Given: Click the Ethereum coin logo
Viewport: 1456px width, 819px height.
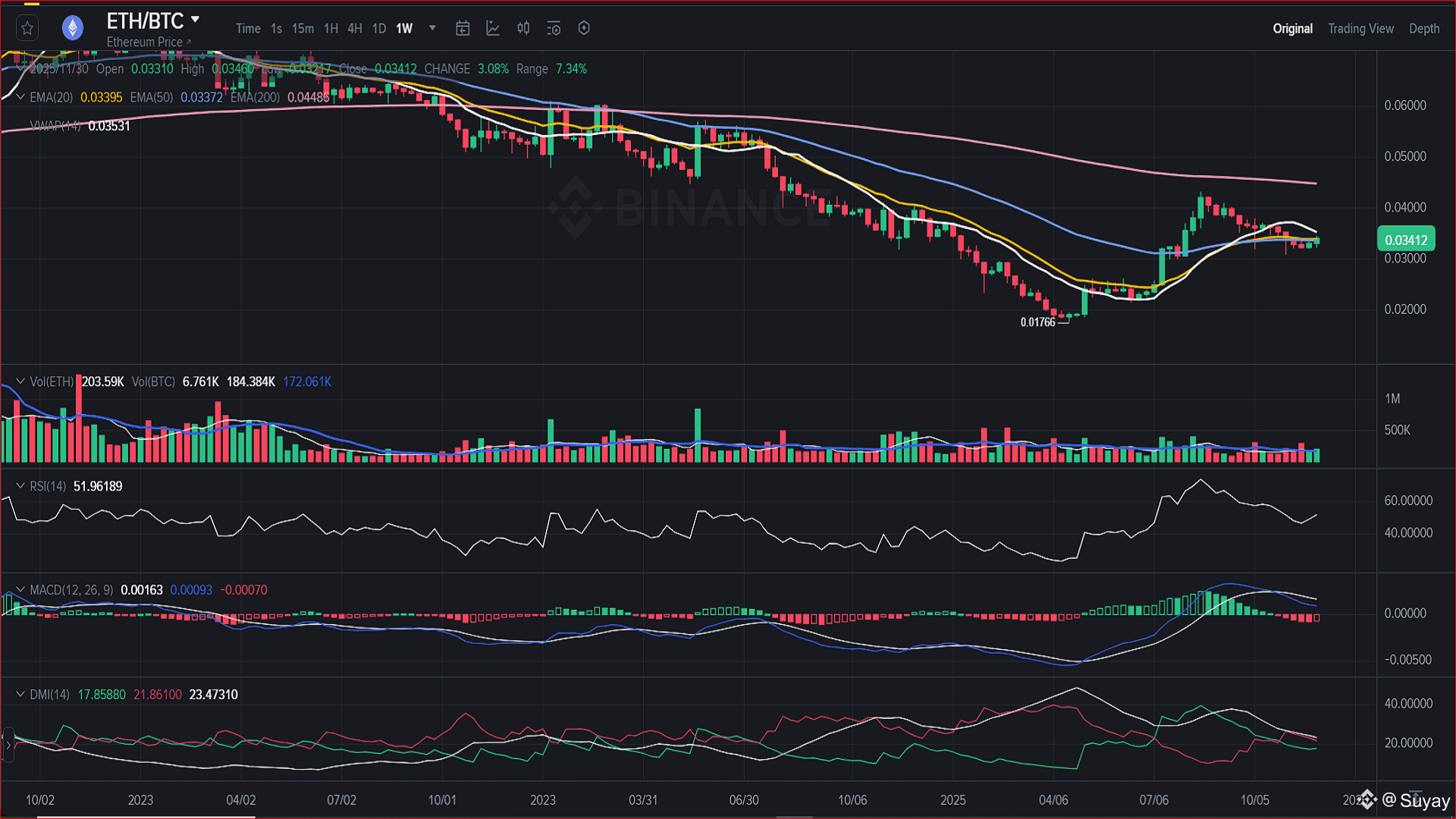Looking at the screenshot, I should click(72, 29).
